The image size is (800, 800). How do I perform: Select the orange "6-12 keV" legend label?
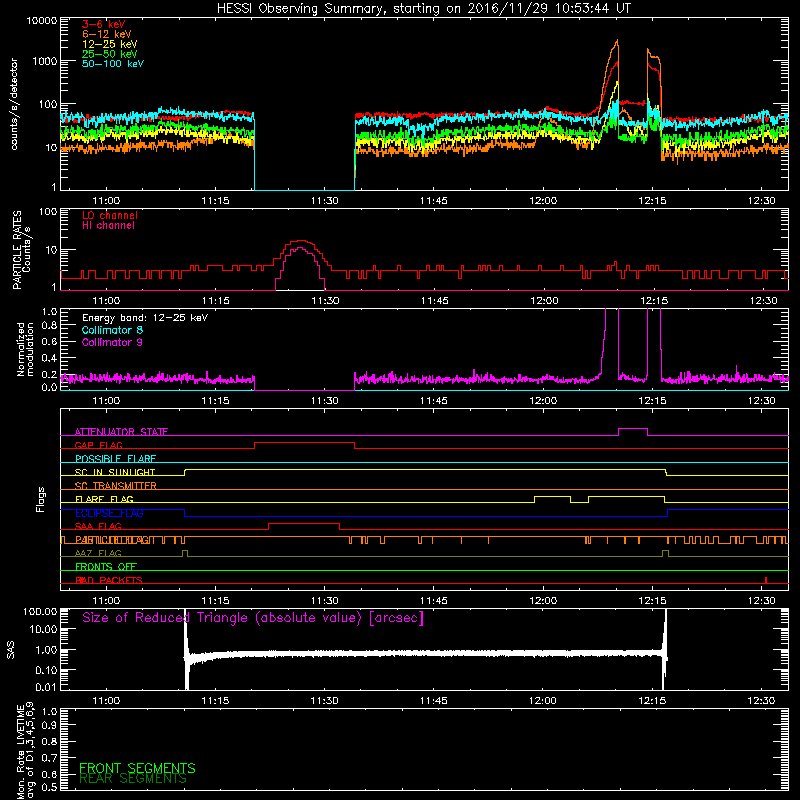pos(106,34)
